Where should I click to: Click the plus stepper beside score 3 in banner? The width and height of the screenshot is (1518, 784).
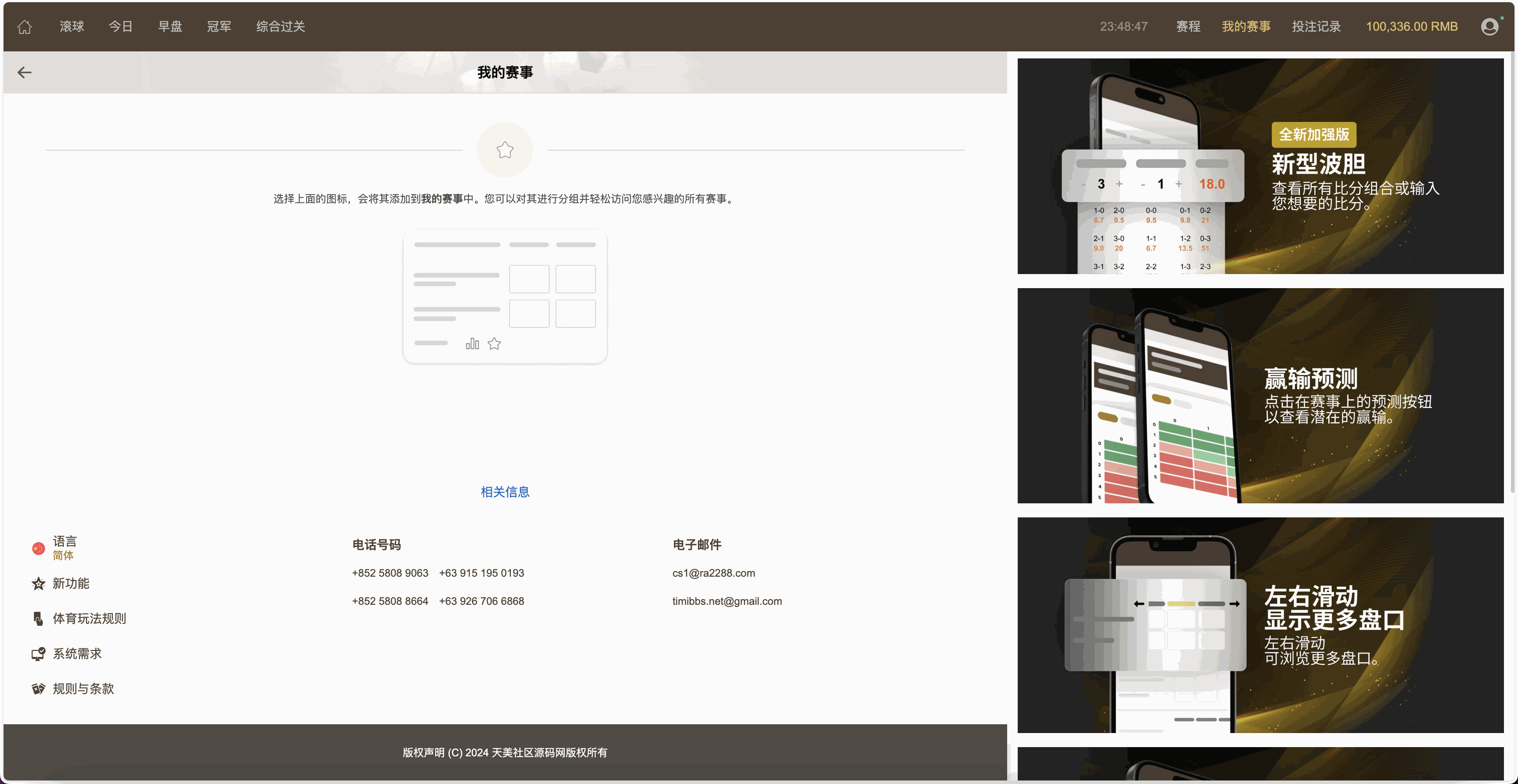coord(1119,183)
